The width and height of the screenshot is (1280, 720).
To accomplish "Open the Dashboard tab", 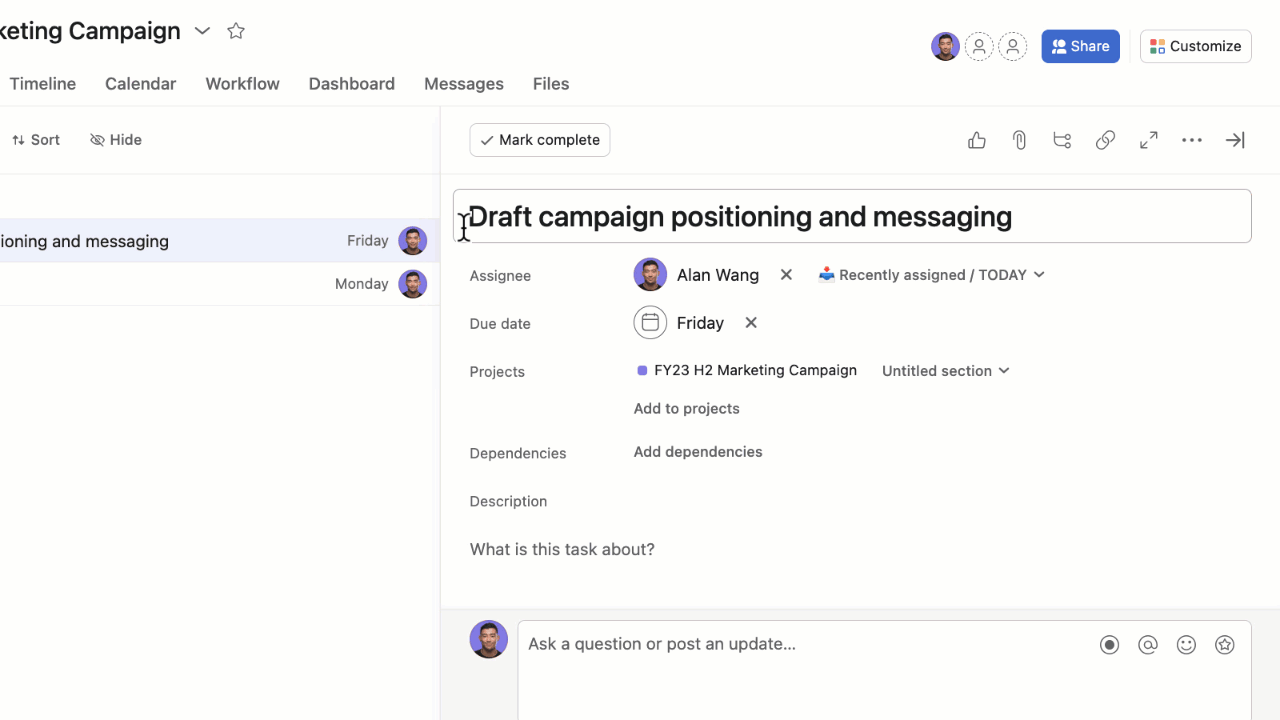I will tap(351, 84).
